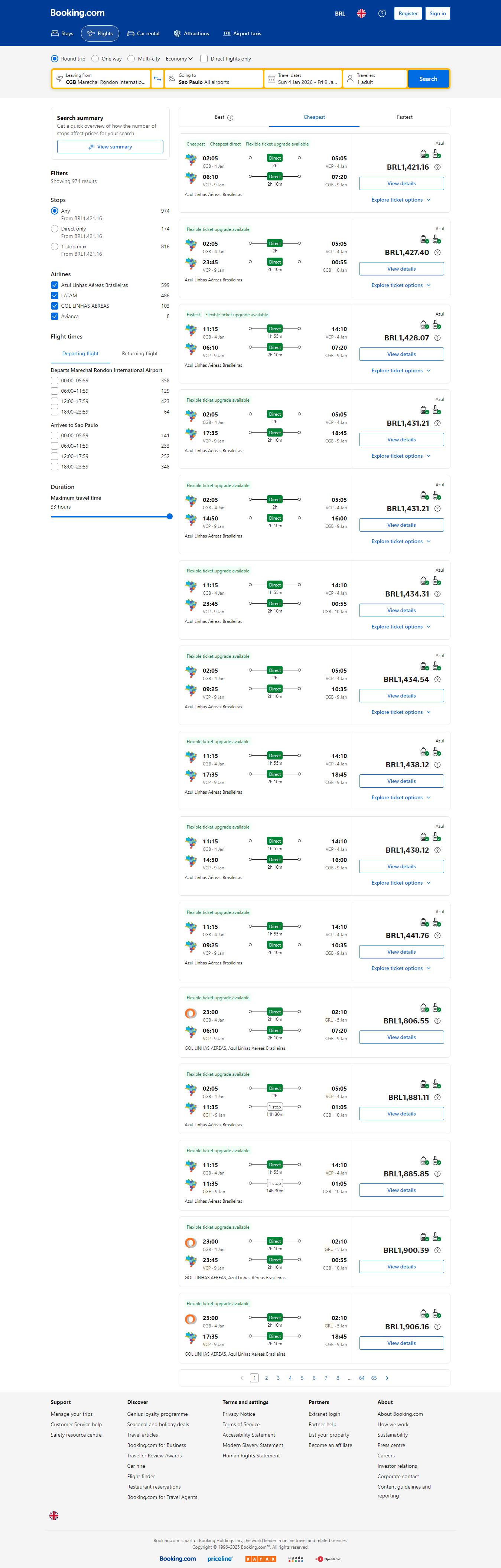Expand Explore ticket options for BRL1,421.16 flight
The width and height of the screenshot is (501, 1568).
click(x=401, y=200)
